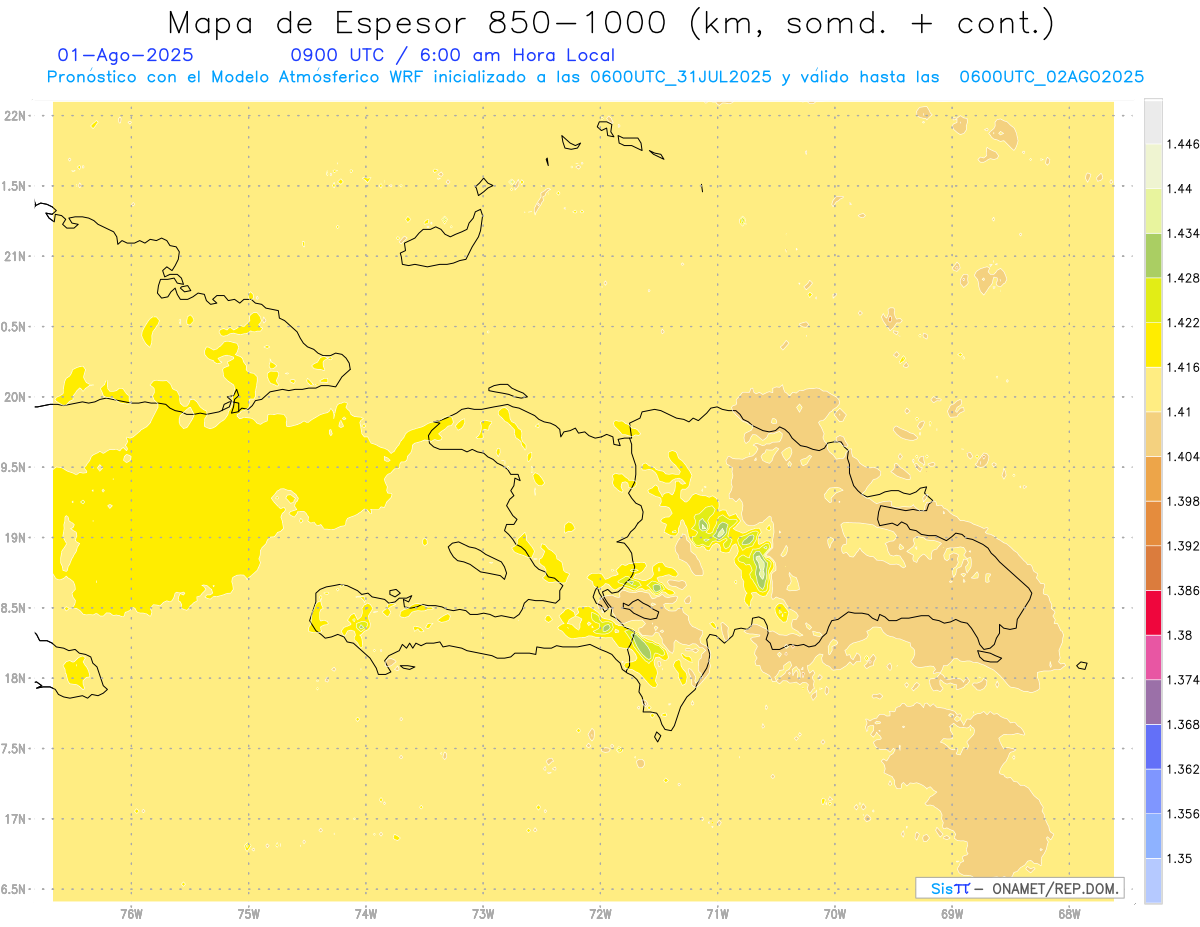Click the 'SisTT - ONAMET/REP.DOM.' credit box
The width and height of the screenshot is (1200, 927).
(1019, 888)
